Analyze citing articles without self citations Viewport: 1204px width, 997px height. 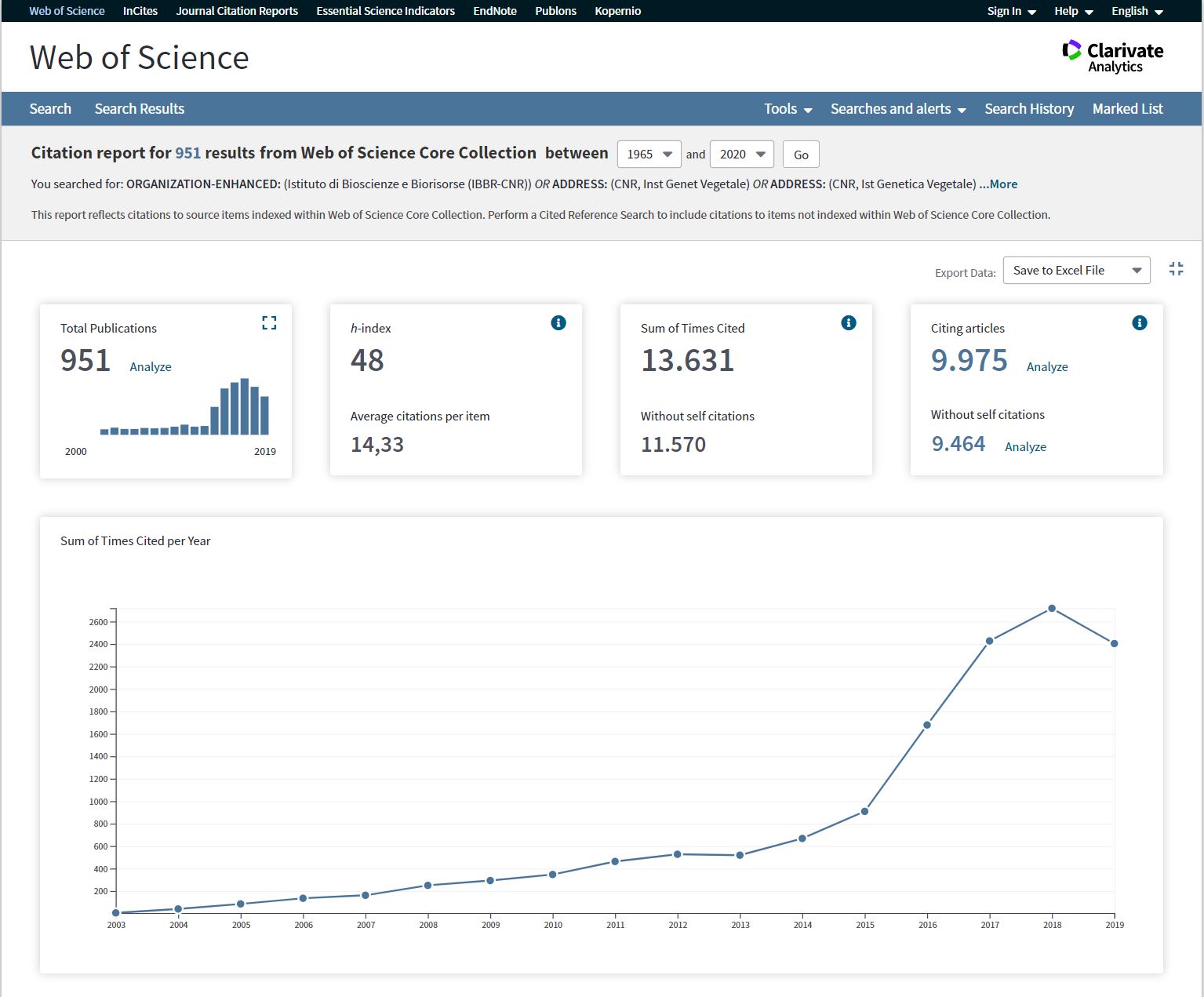coord(1025,446)
